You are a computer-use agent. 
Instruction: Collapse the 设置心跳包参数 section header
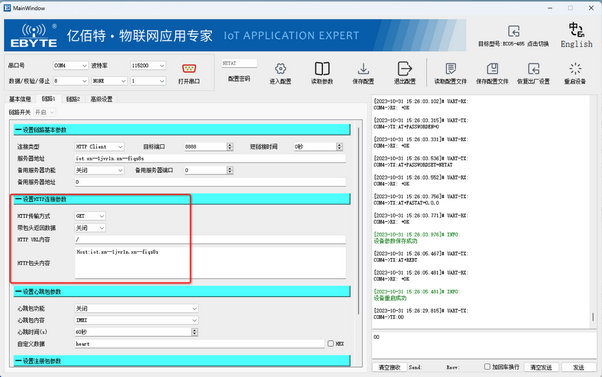click(182, 292)
